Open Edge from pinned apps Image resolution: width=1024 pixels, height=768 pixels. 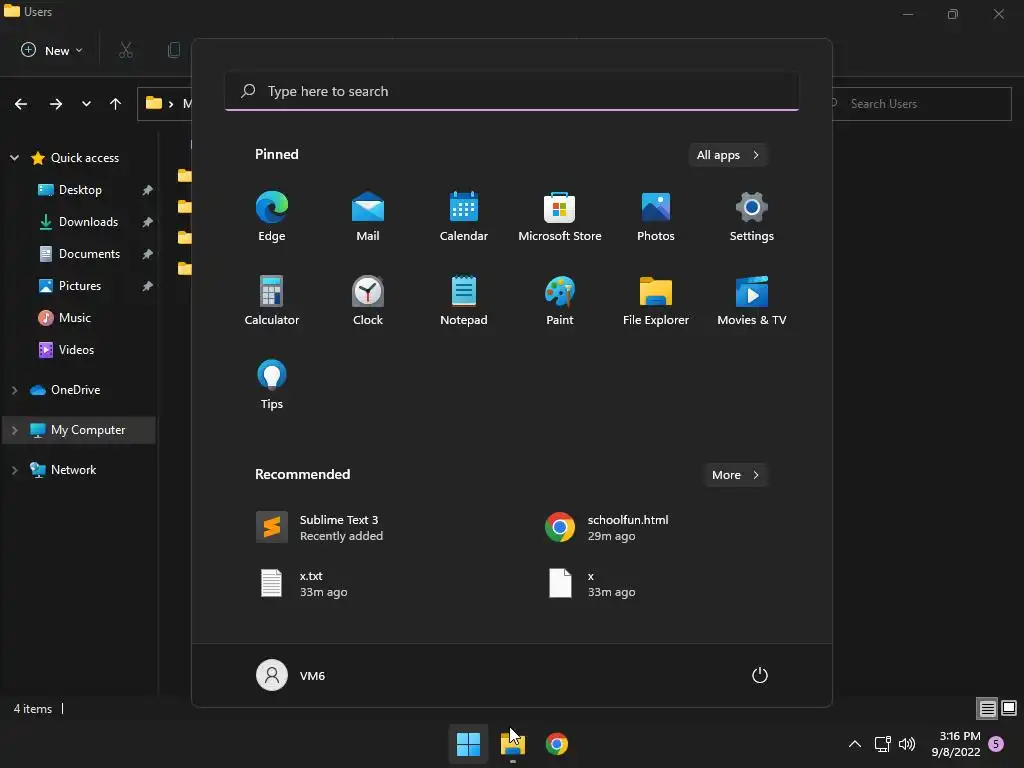click(x=272, y=217)
